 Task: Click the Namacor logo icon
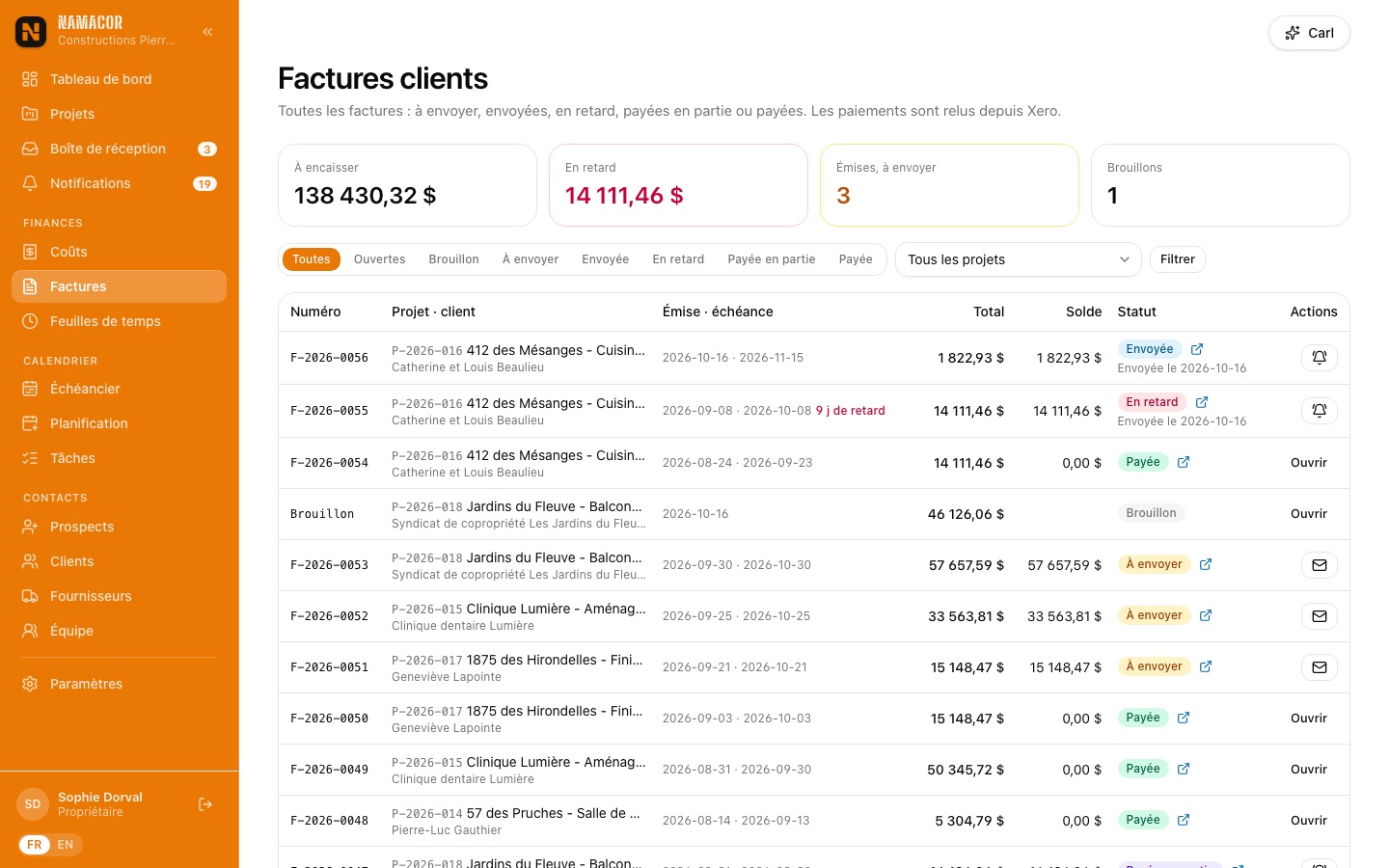click(31, 32)
